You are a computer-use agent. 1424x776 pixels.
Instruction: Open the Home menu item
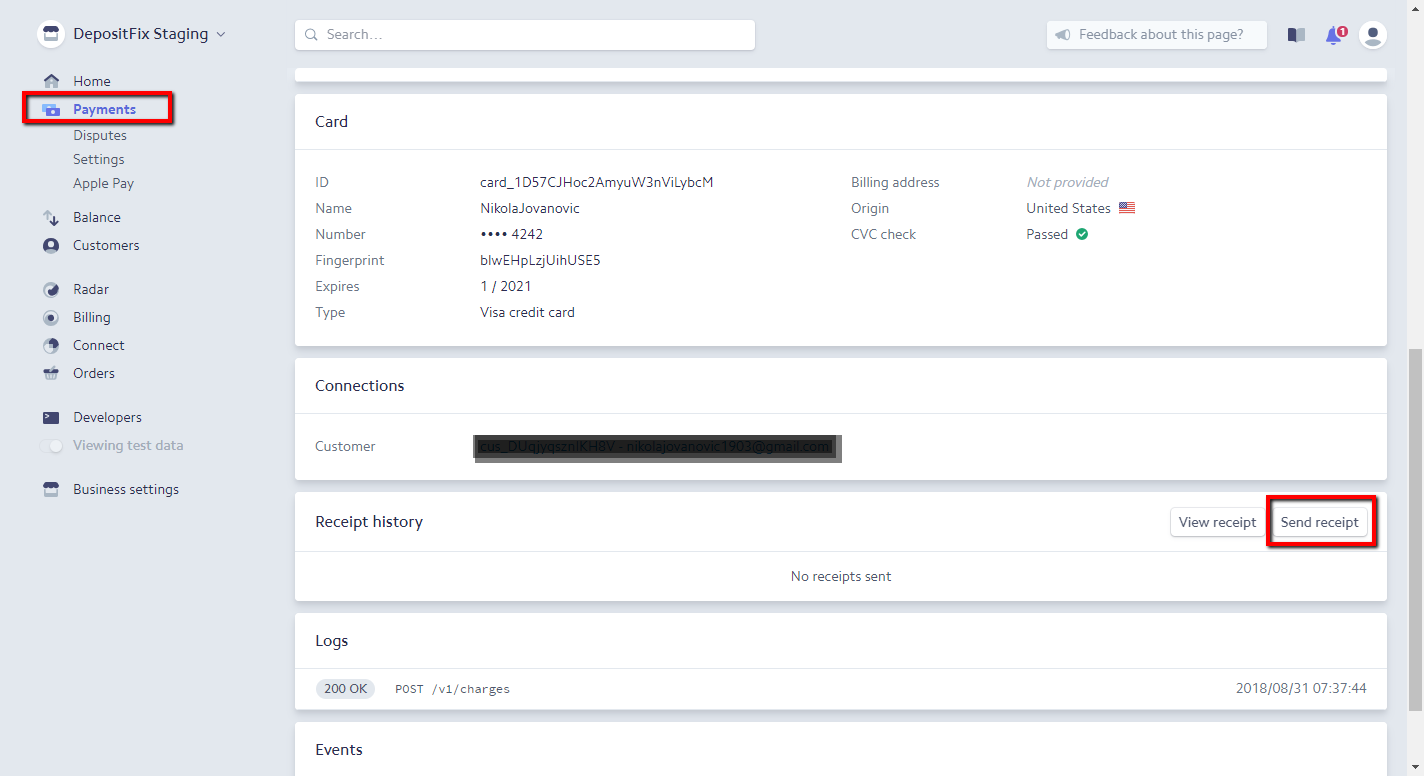92,81
